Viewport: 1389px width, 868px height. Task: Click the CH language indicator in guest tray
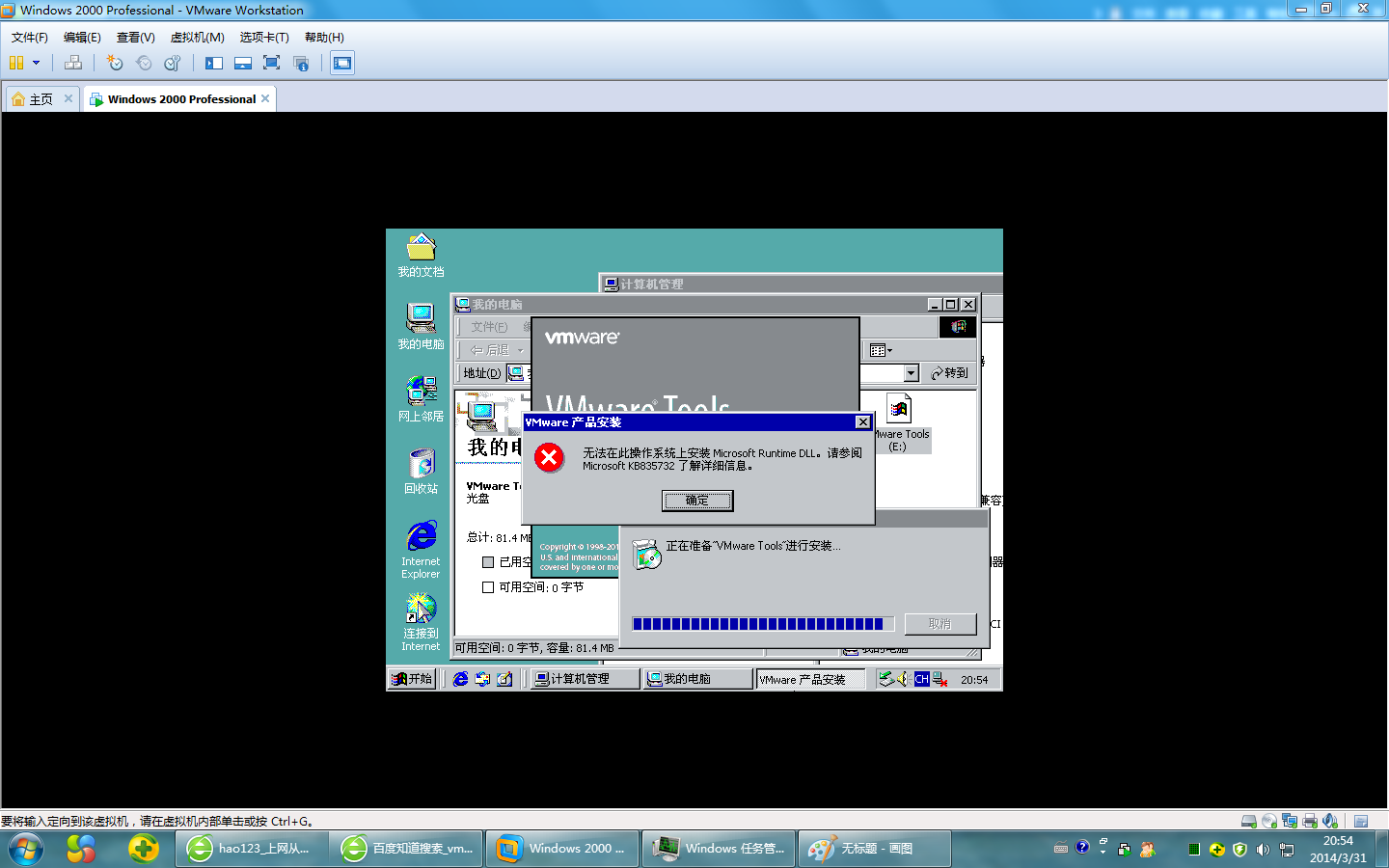pyautogui.click(x=922, y=679)
